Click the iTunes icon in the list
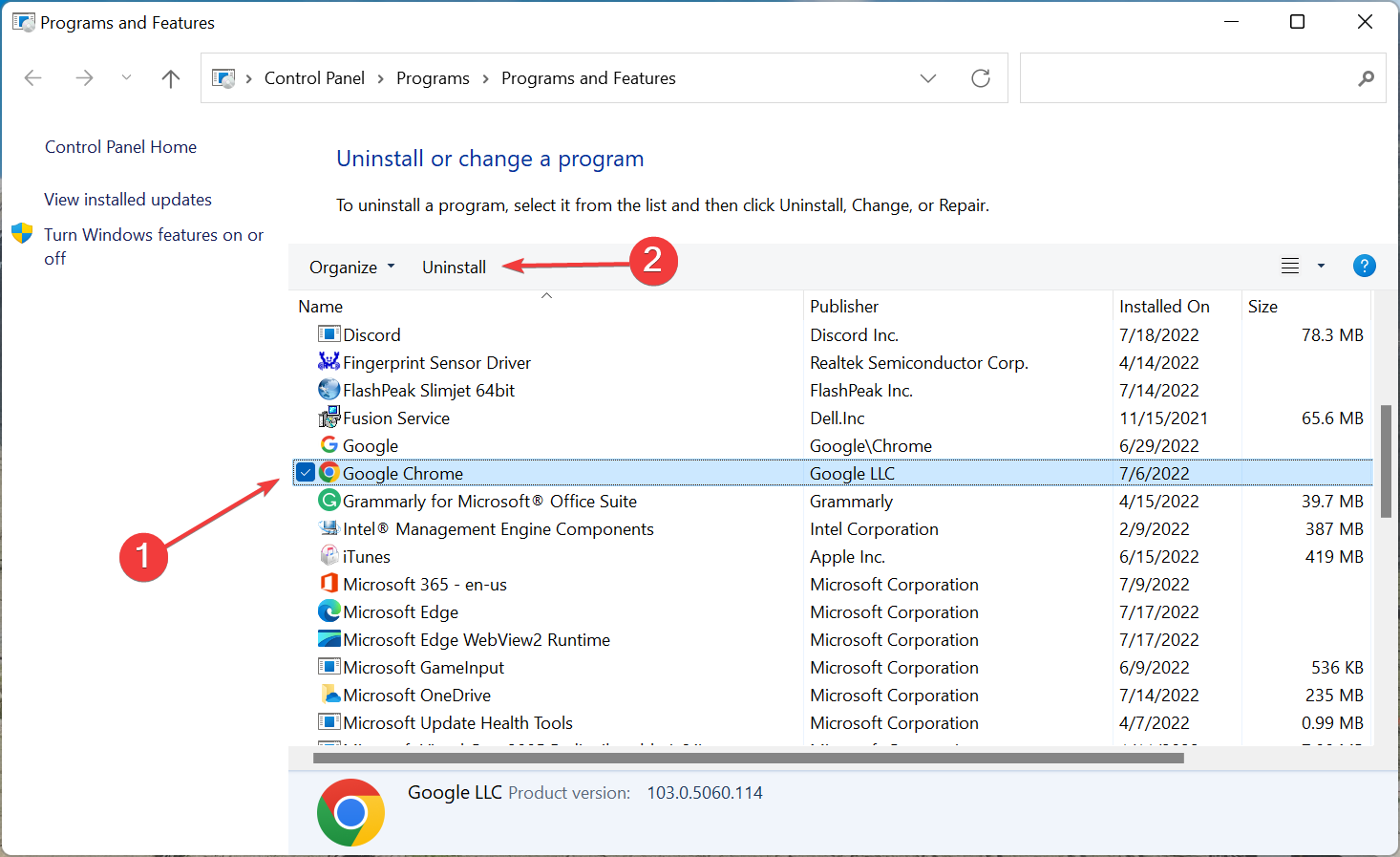Screen dimensions: 1400x857 pos(329,555)
